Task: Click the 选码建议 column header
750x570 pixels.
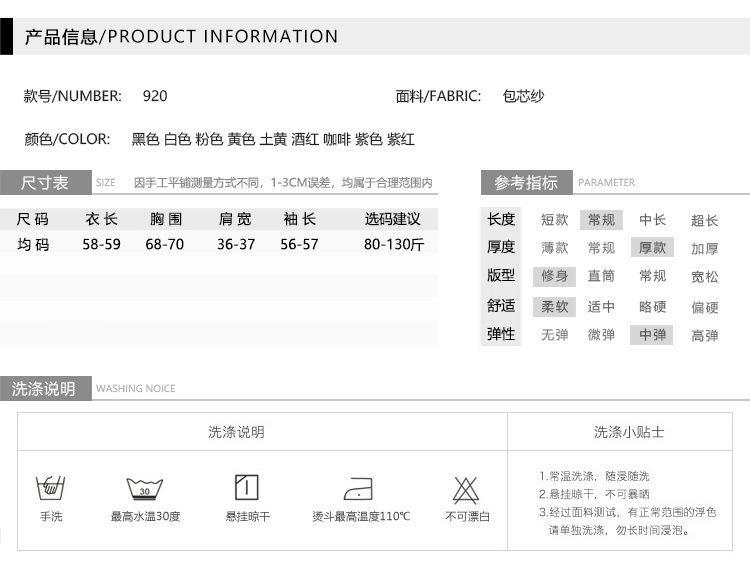Action: (393, 219)
